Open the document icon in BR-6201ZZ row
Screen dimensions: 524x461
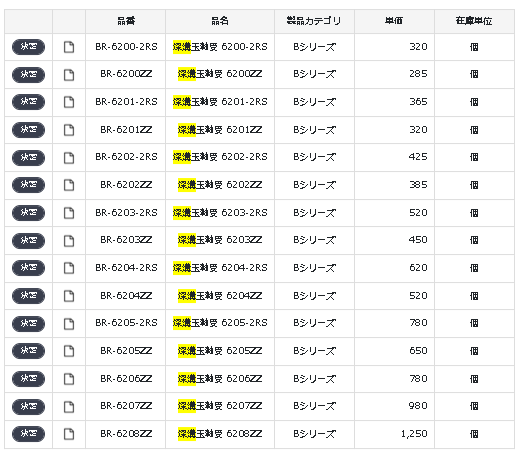pyautogui.click(x=69, y=130)
